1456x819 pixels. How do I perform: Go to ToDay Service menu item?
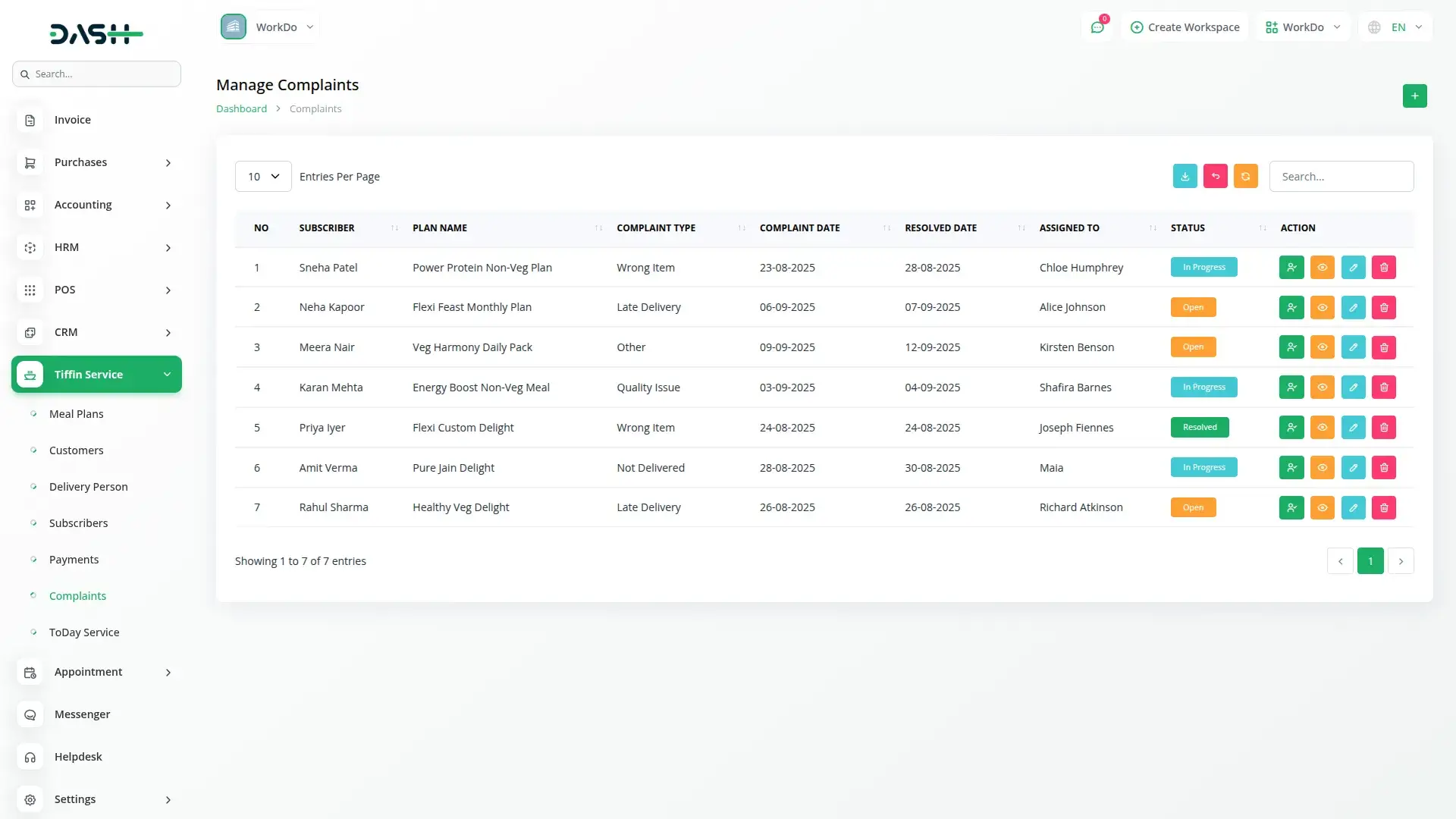84,632
